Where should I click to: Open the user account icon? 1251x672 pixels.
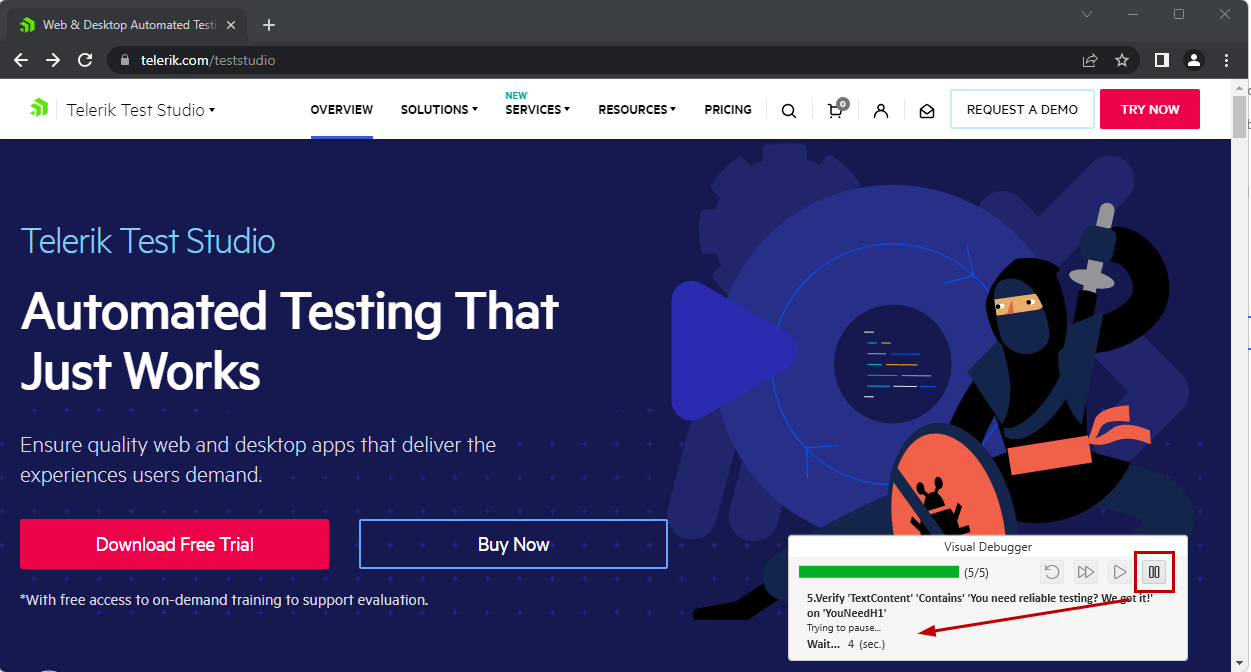click(881, 110)
